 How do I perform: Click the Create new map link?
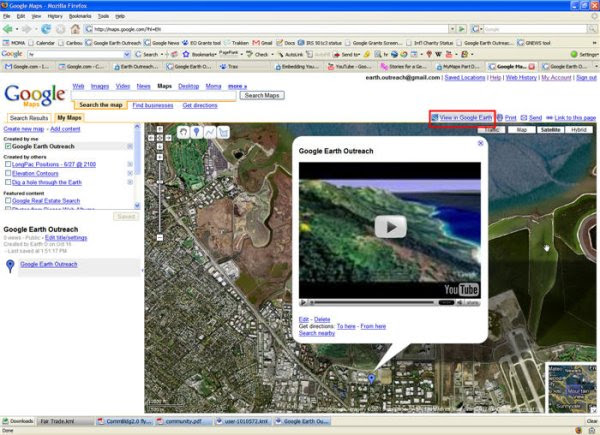(24, 129)
